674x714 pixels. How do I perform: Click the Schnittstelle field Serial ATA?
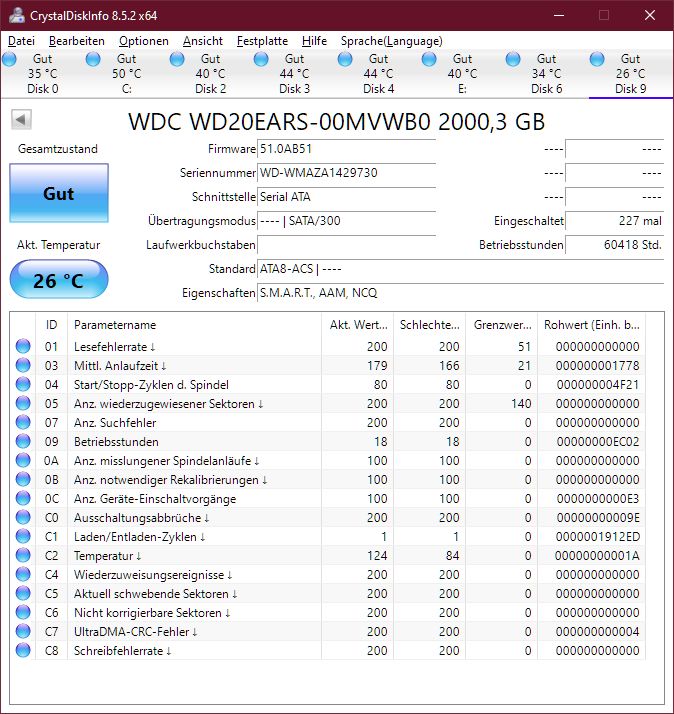point(346,197)
